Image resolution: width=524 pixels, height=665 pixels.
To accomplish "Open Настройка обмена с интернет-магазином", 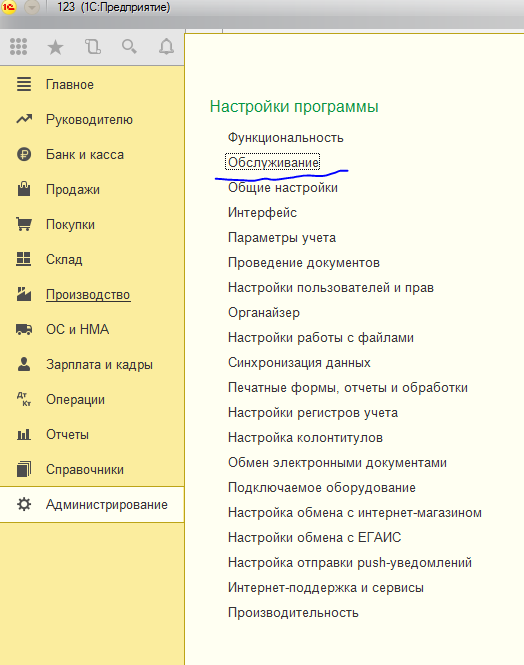I will tap(355, 512).
